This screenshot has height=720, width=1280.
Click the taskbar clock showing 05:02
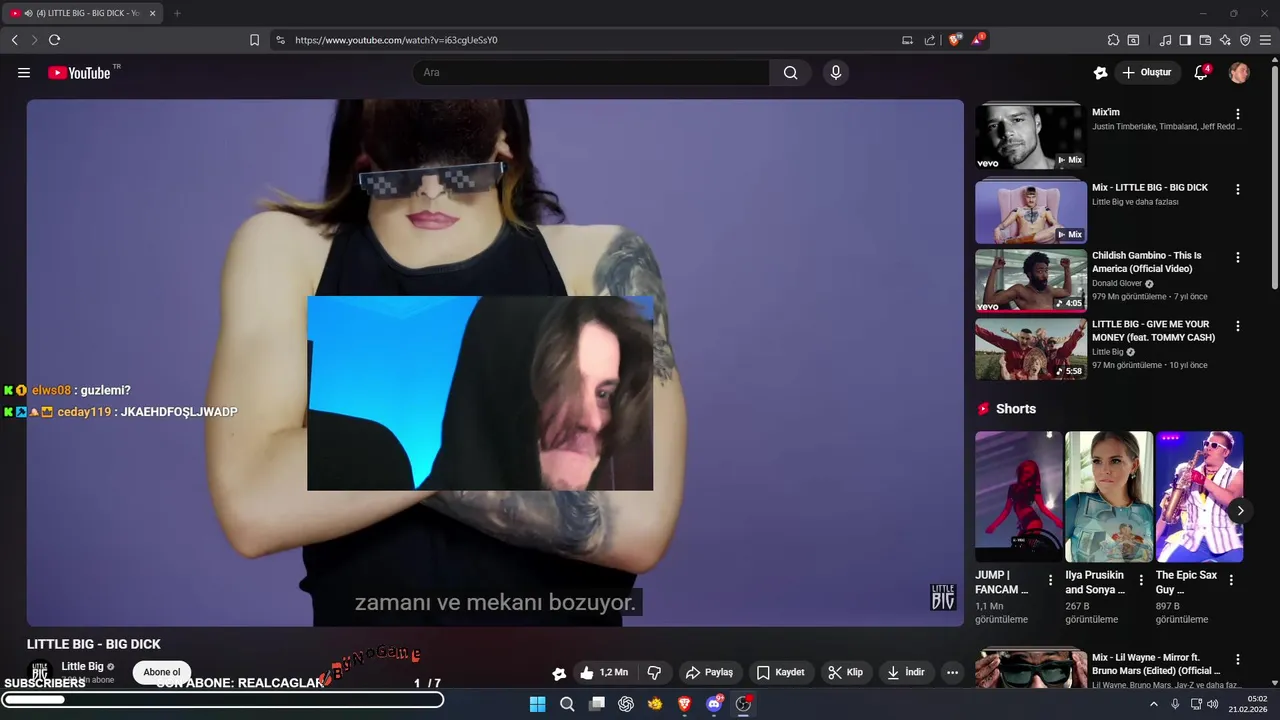tap(1248, 704)
